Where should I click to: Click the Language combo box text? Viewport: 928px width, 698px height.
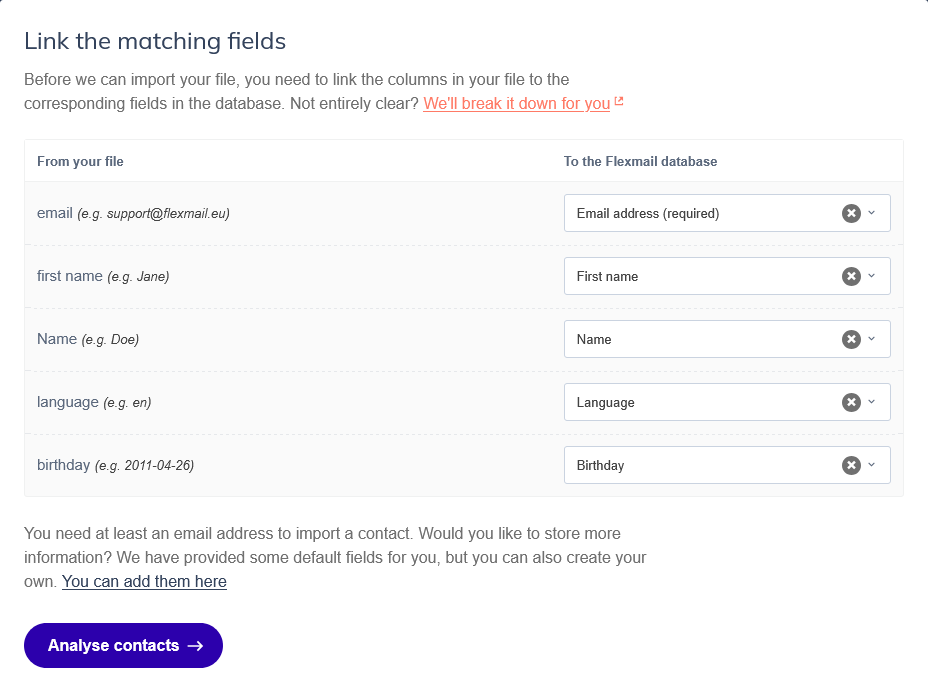coord(606,402)
